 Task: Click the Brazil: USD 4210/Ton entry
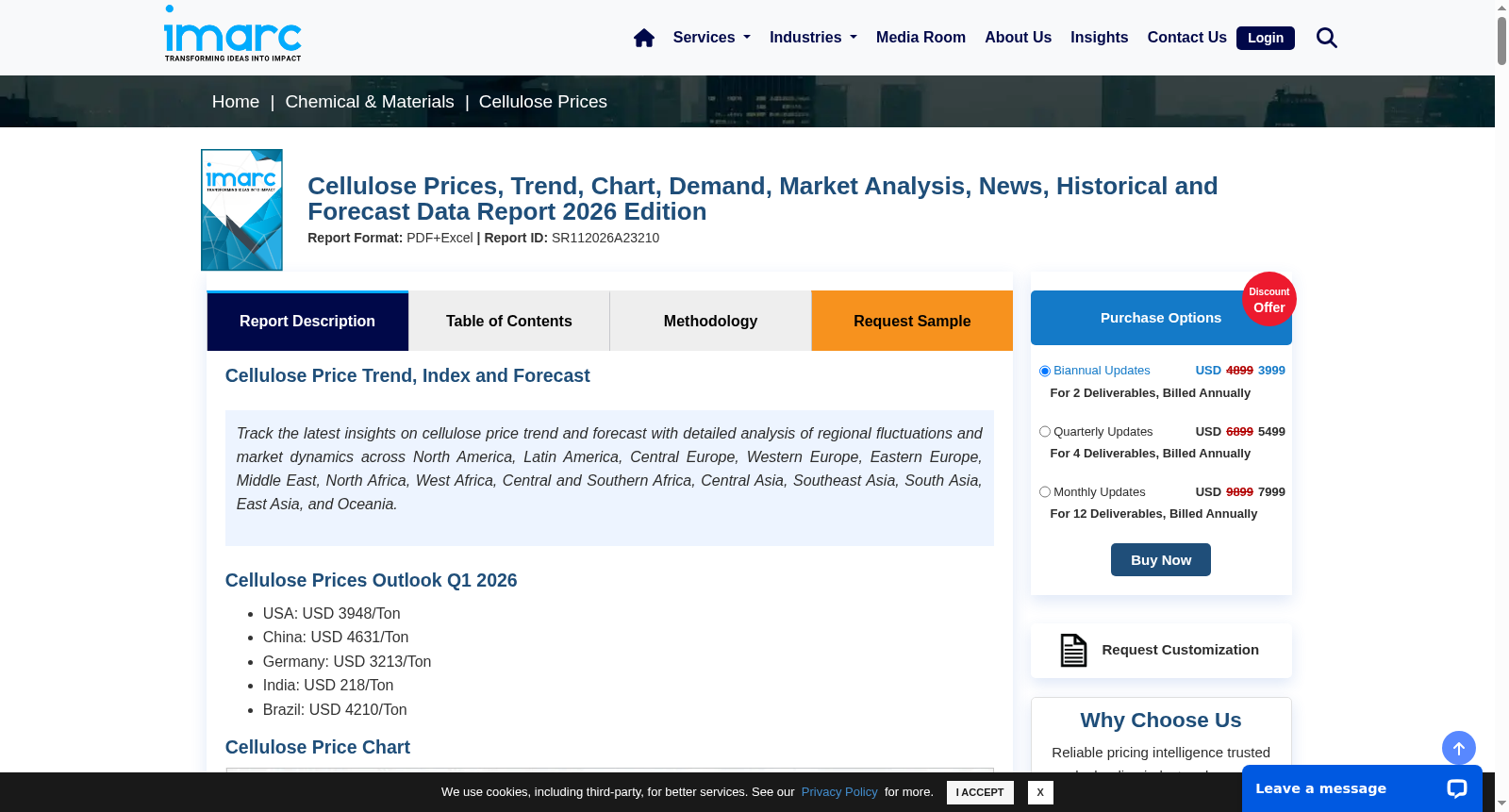coord(335,710)
